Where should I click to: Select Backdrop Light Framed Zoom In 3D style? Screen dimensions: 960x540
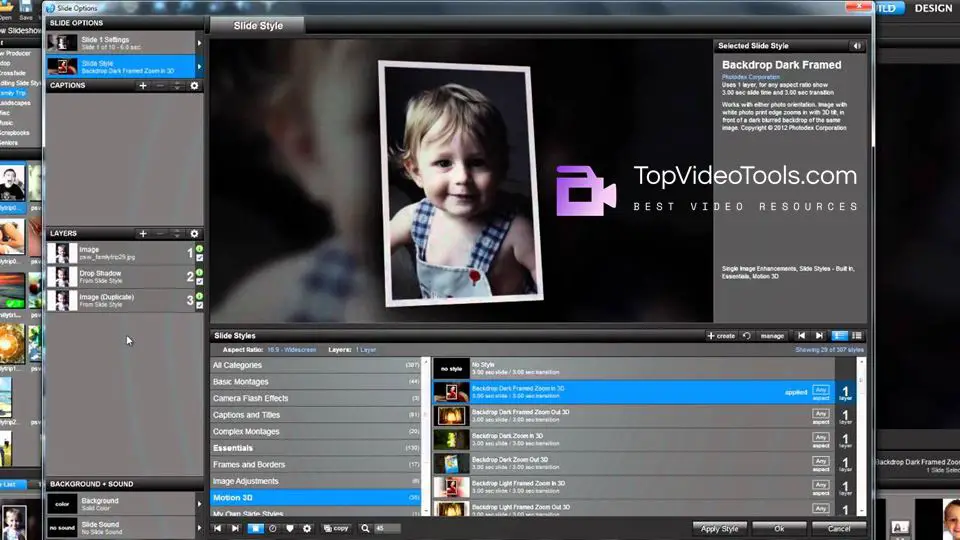pos(634,487)
